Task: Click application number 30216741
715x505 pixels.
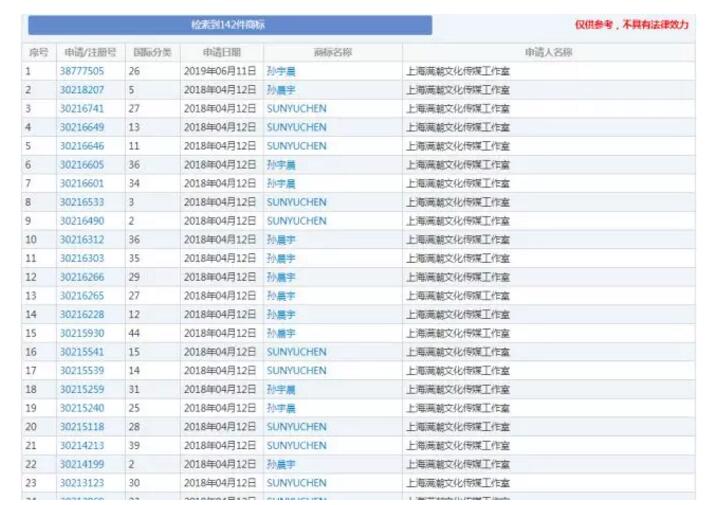Action: coord(81,109)
